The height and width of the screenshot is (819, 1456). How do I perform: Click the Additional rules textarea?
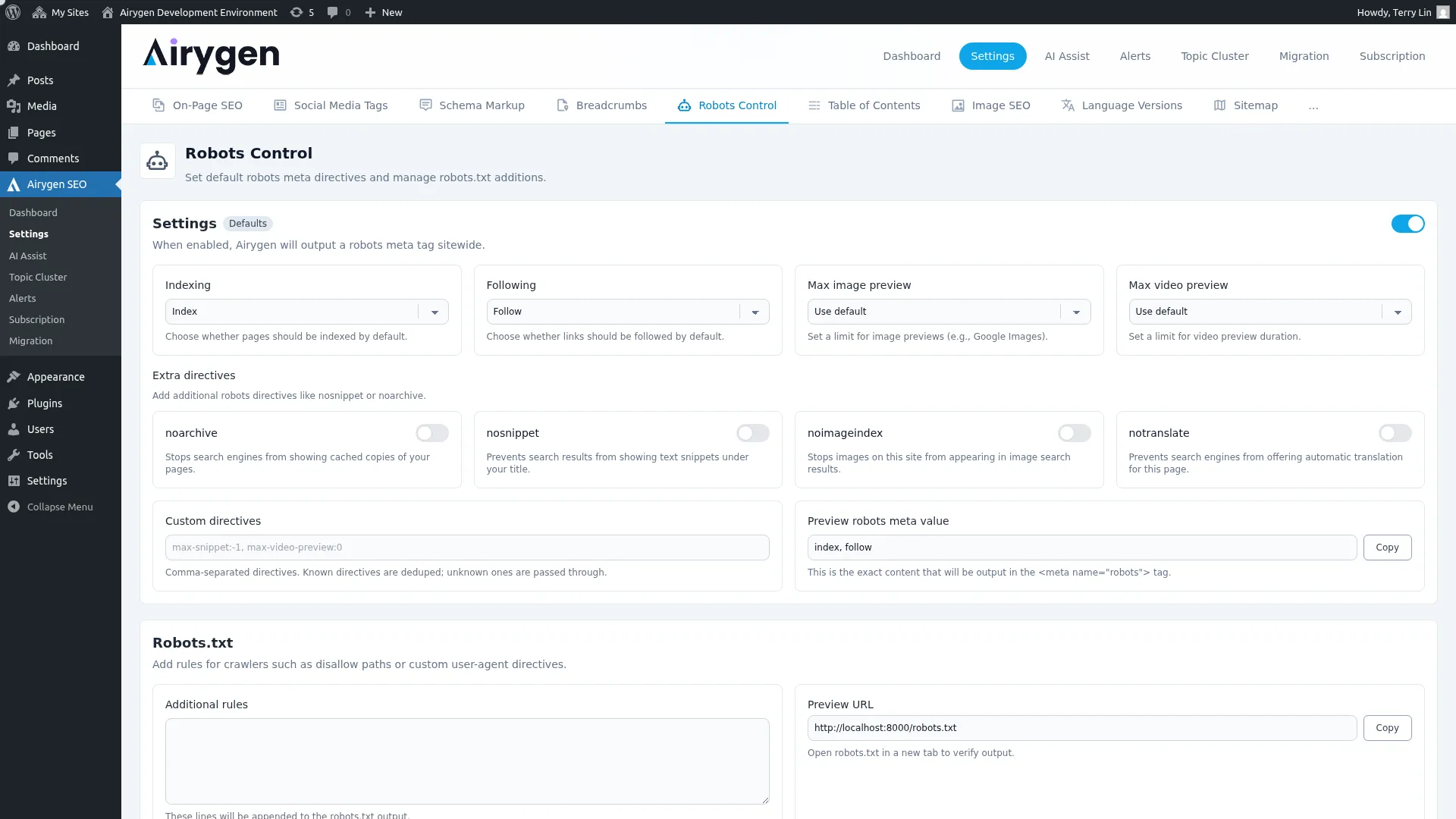(467, 761)
